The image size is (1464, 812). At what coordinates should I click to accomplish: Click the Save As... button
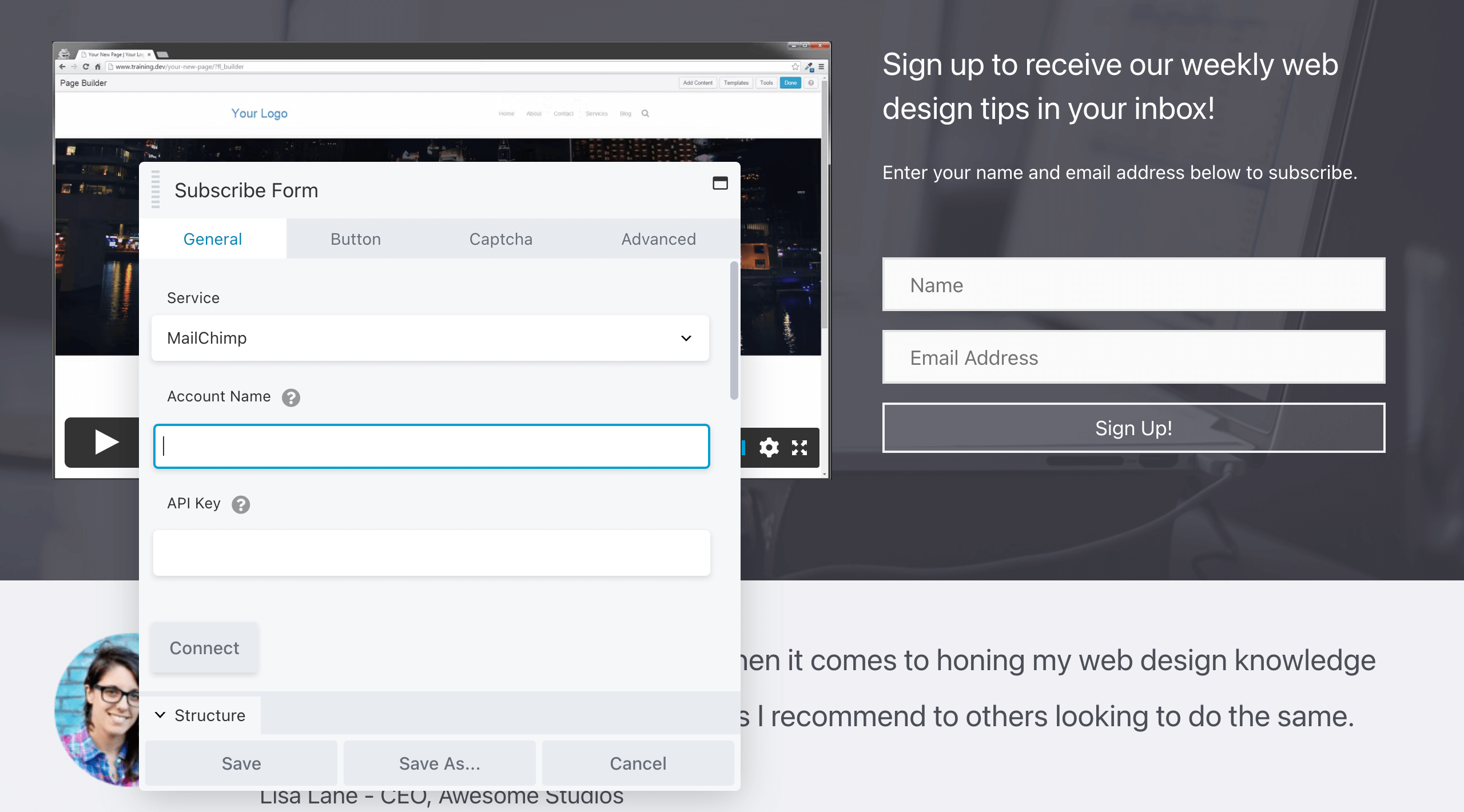click(x=439, y=763)
